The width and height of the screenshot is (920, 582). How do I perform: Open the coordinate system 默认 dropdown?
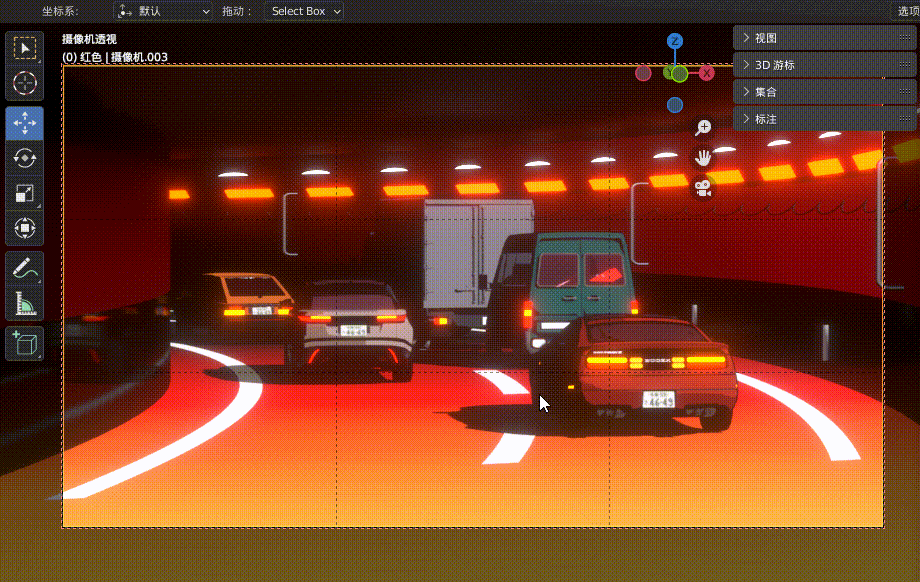point(163,11)
